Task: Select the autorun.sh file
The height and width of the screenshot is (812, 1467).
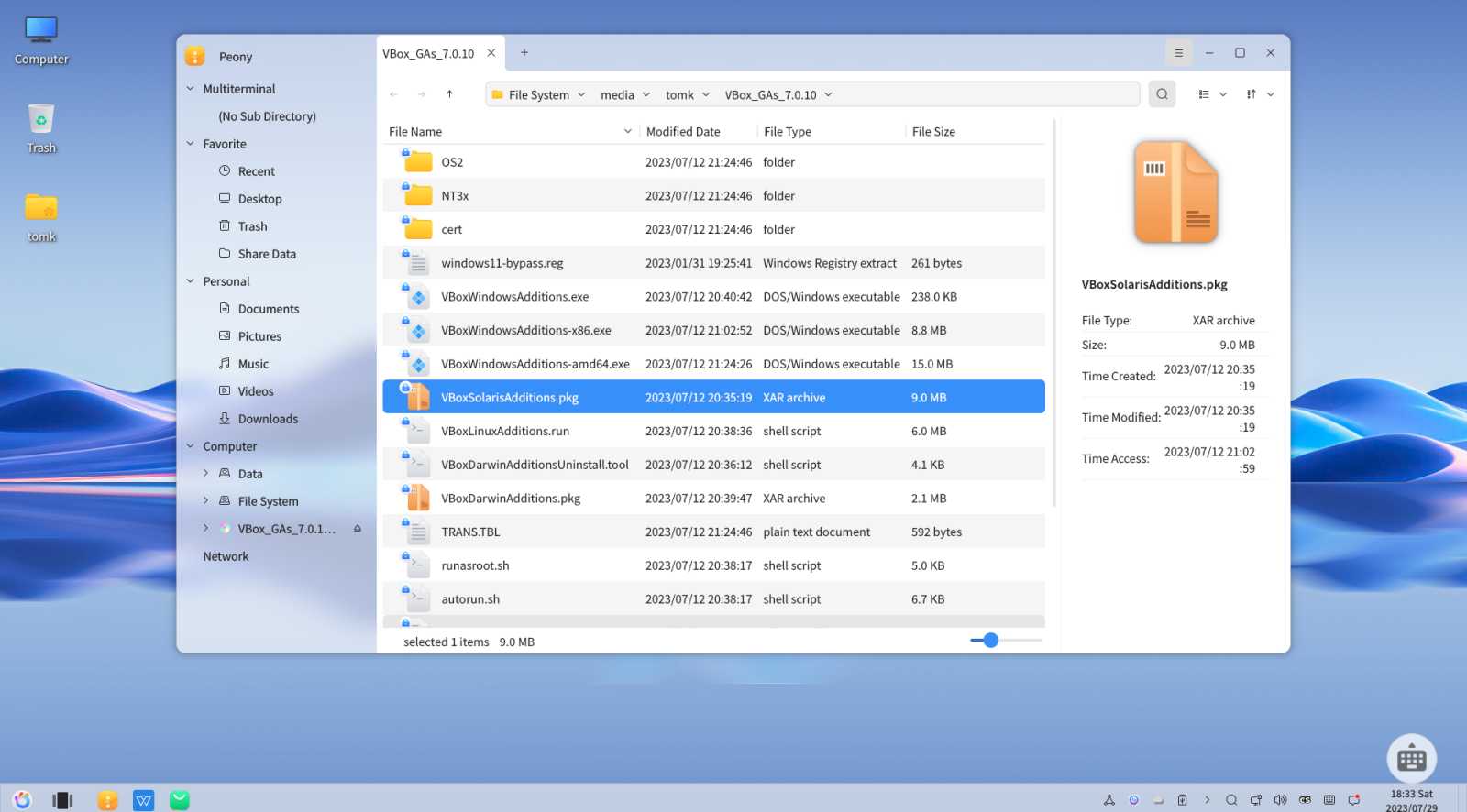Action: click(x=713, y=598)
